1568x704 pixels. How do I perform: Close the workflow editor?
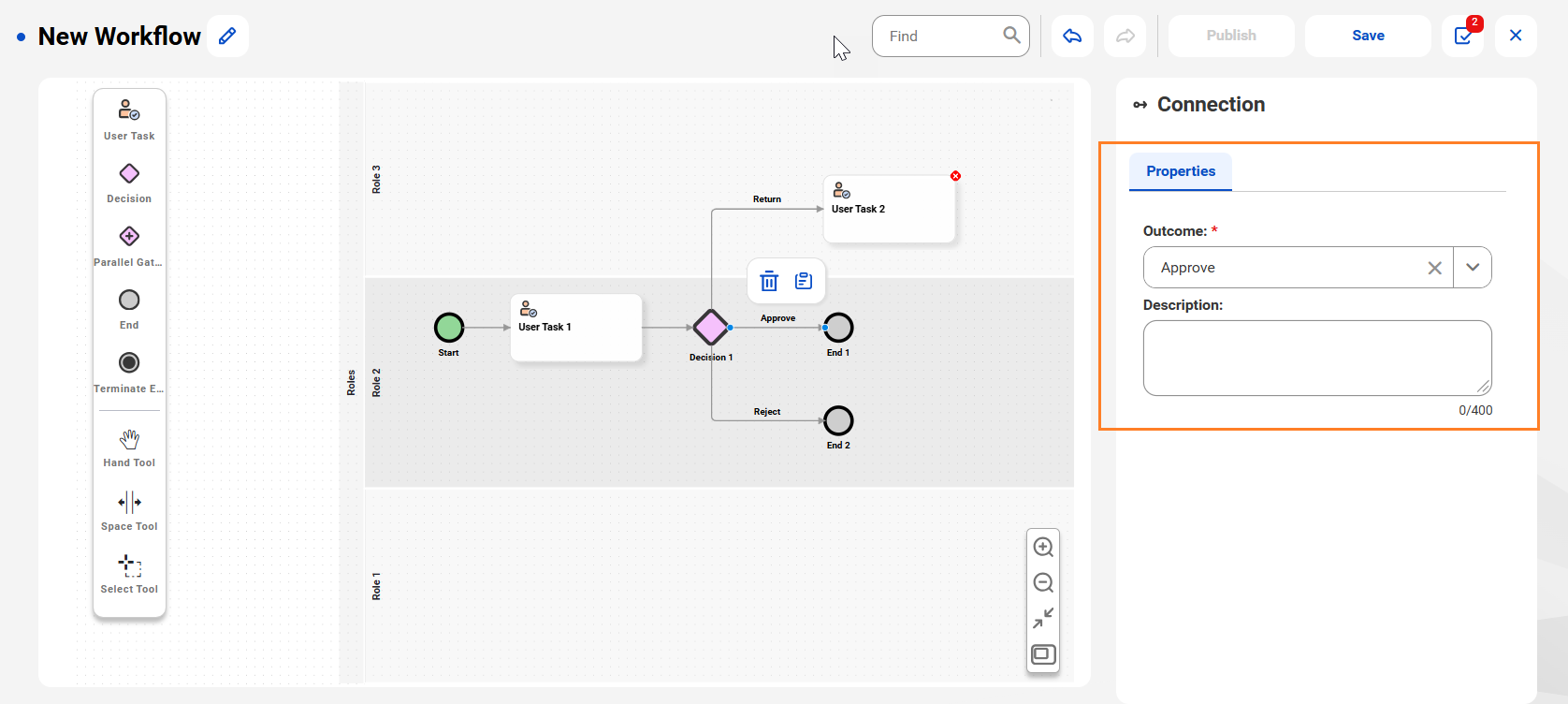click(1516, 36)
